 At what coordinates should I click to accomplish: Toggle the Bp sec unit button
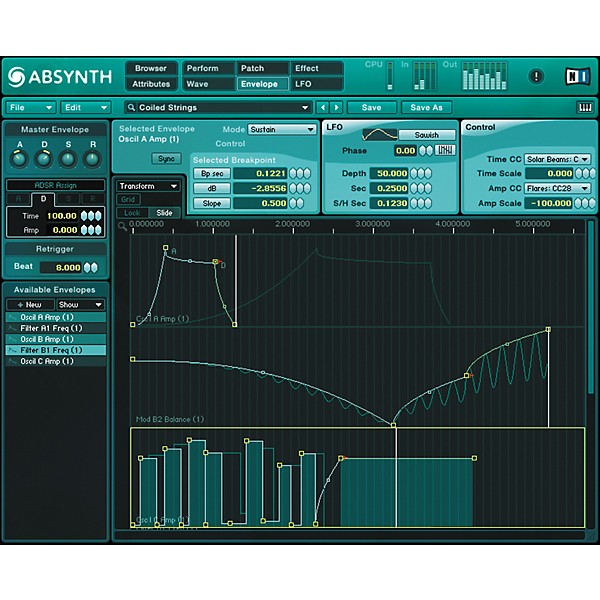coord(212,173)
